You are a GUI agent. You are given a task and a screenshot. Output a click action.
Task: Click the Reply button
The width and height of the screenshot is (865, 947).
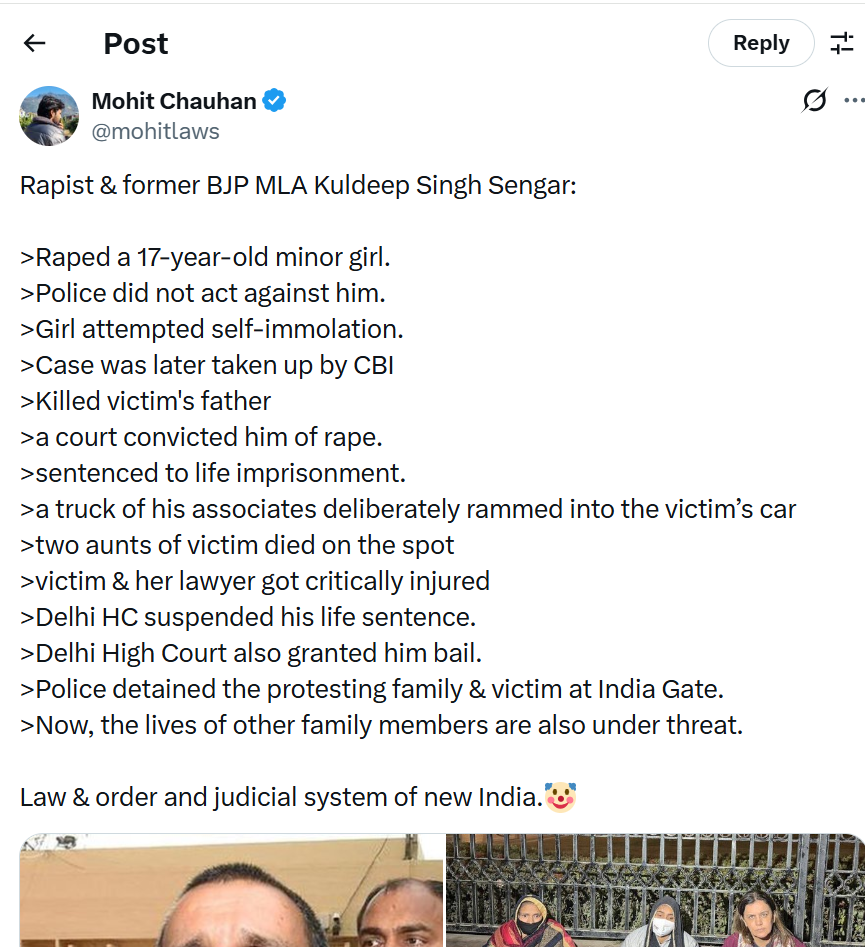pyautogui.click(x=761, y=43)
